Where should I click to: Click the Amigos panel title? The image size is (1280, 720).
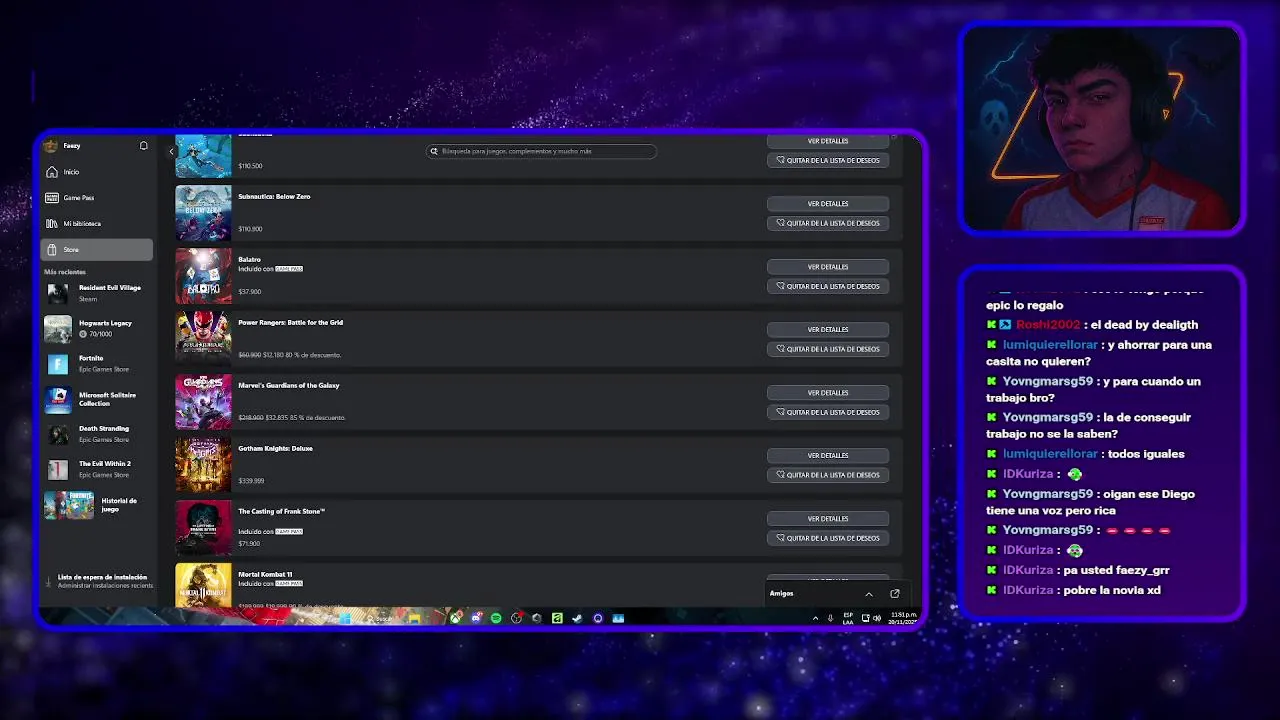[x=781, y=594]
